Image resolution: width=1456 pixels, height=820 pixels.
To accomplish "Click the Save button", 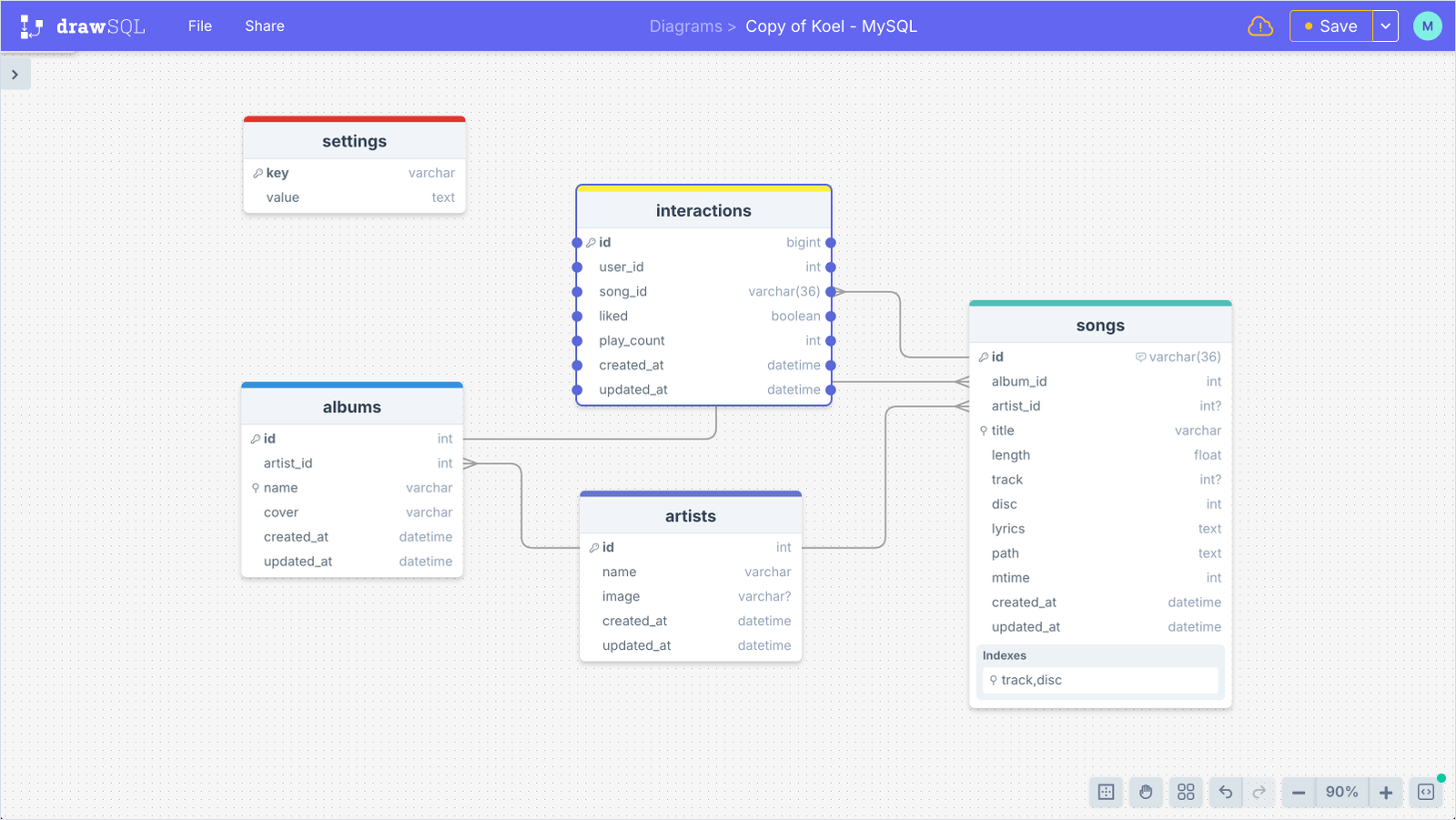I will pos(1334,26).
